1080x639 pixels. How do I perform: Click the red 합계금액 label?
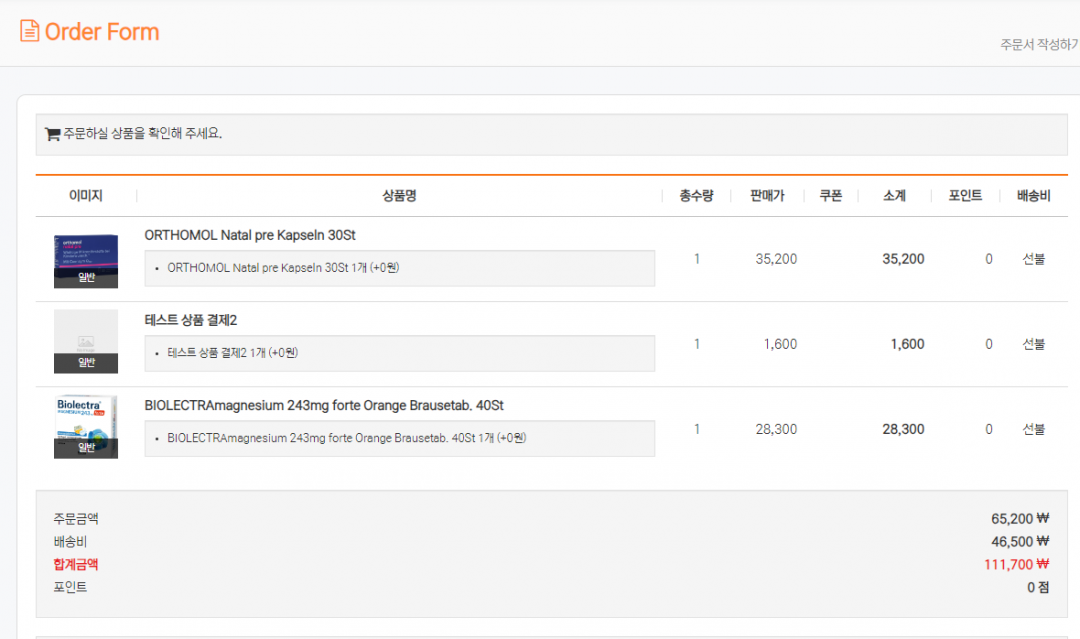click(x=76, y=565)
